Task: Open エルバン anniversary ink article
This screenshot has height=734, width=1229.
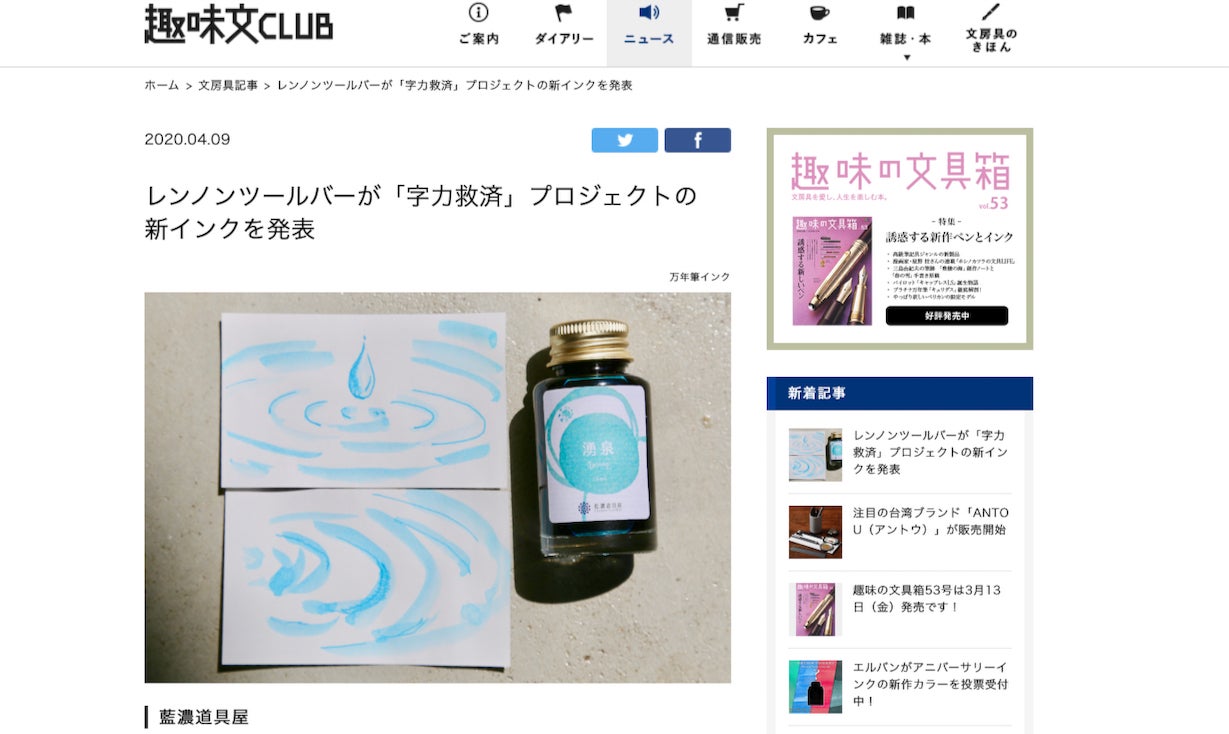Action: click(x=930, y=684)
